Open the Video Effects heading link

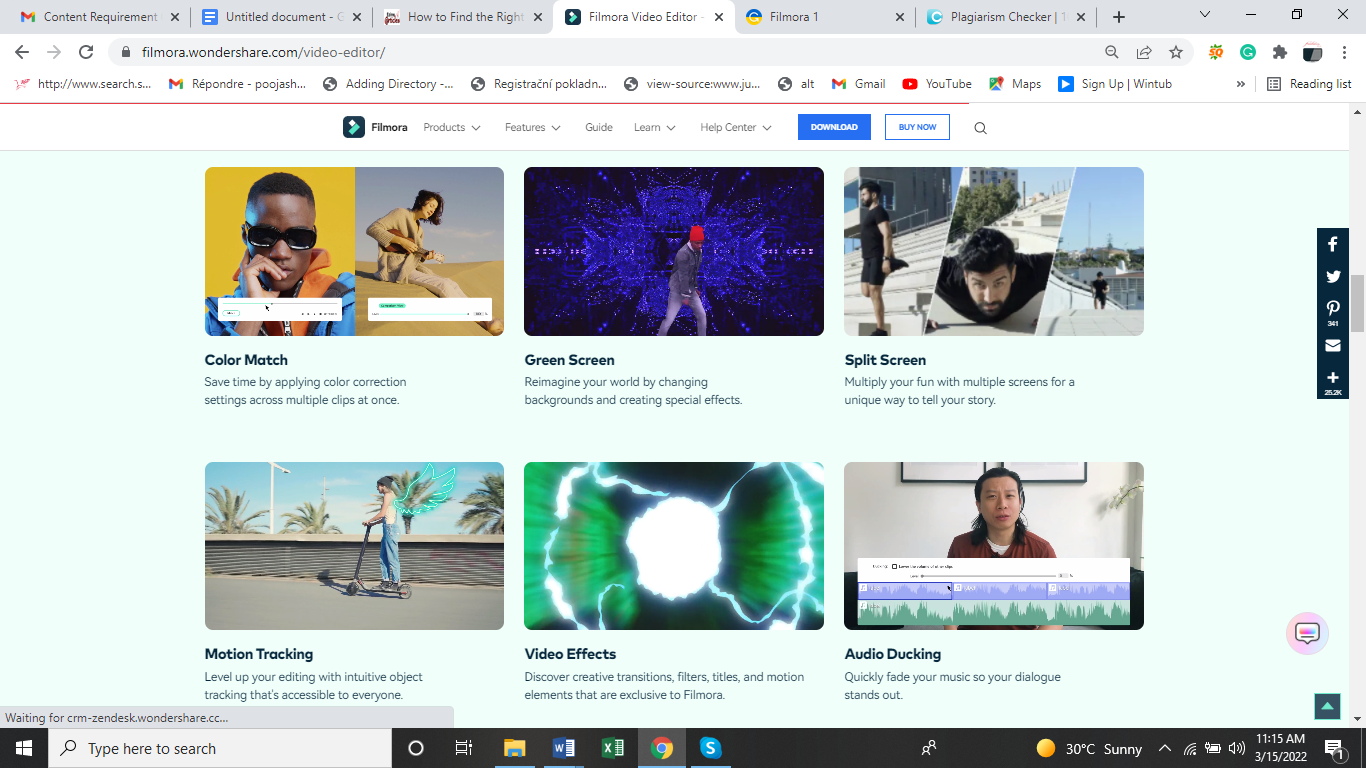(x=570, y=654)
